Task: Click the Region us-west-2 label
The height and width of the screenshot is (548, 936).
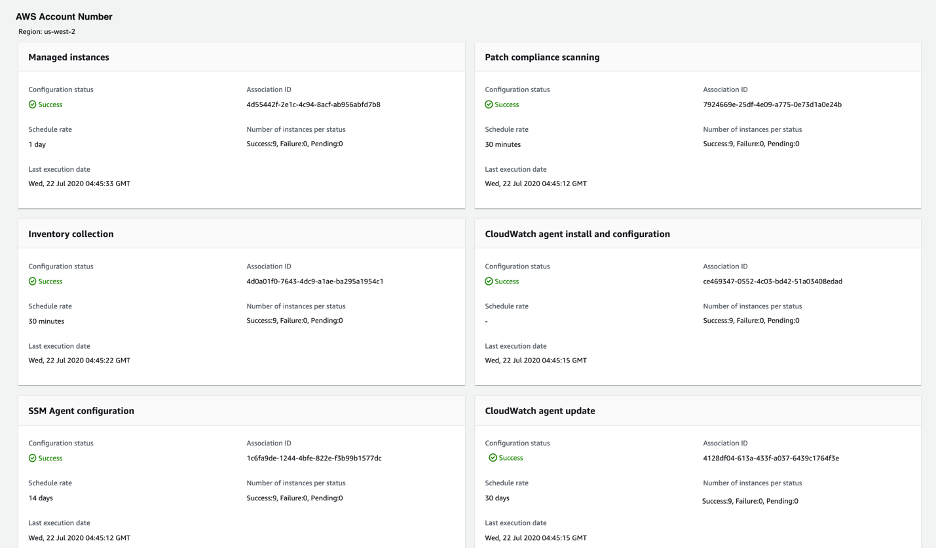Action: [47, 31]
